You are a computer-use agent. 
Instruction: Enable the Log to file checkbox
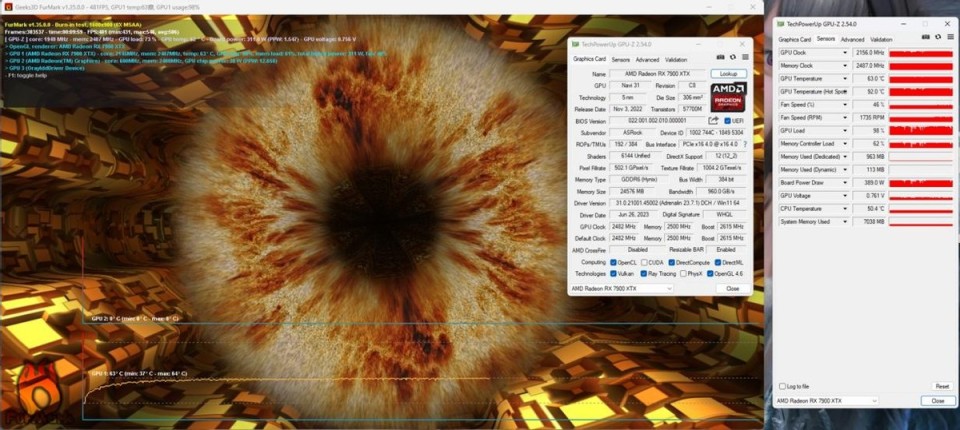click(783, 385)
